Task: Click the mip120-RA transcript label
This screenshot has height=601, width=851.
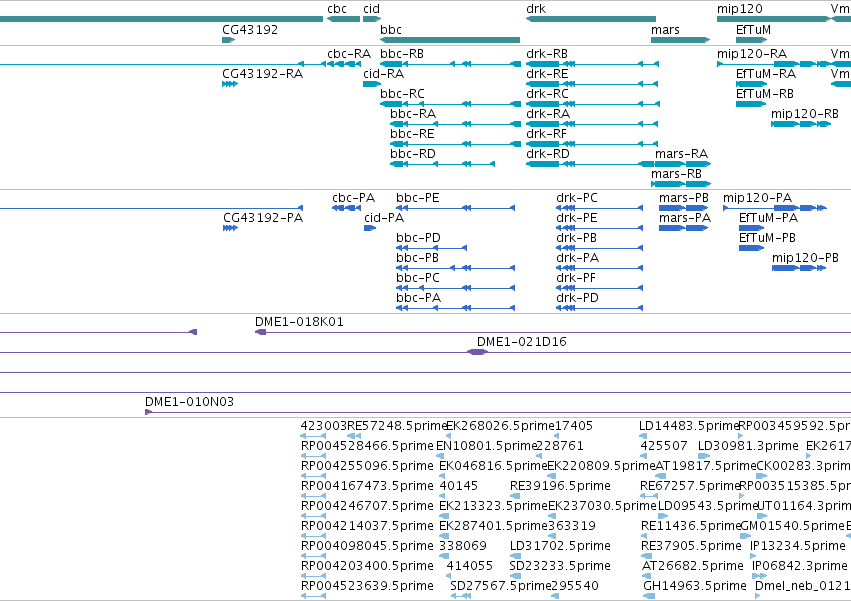Action: pos(752,54)
